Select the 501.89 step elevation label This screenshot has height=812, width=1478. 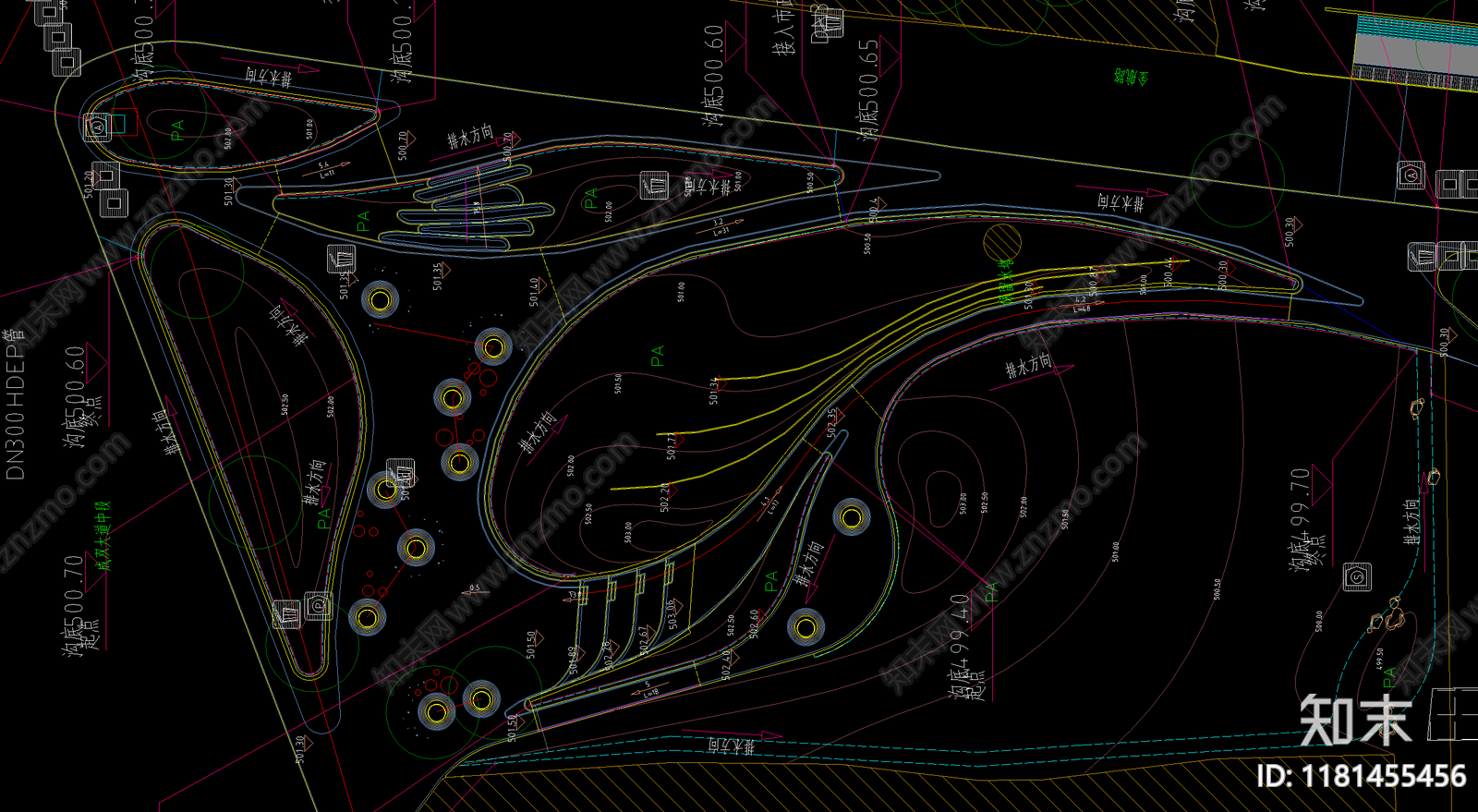point(572,661)
